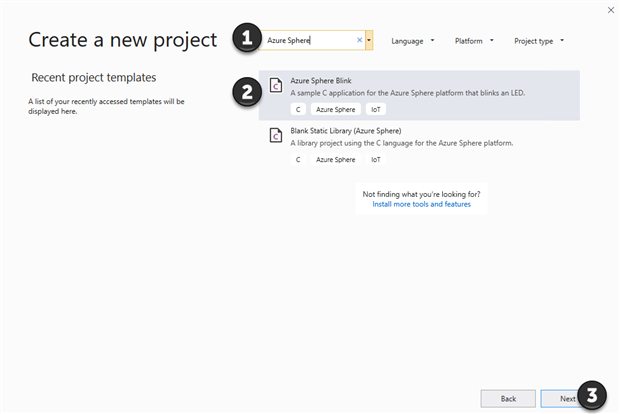
Task: Open the search box history dropdown arrow
Action: [370, 41]
